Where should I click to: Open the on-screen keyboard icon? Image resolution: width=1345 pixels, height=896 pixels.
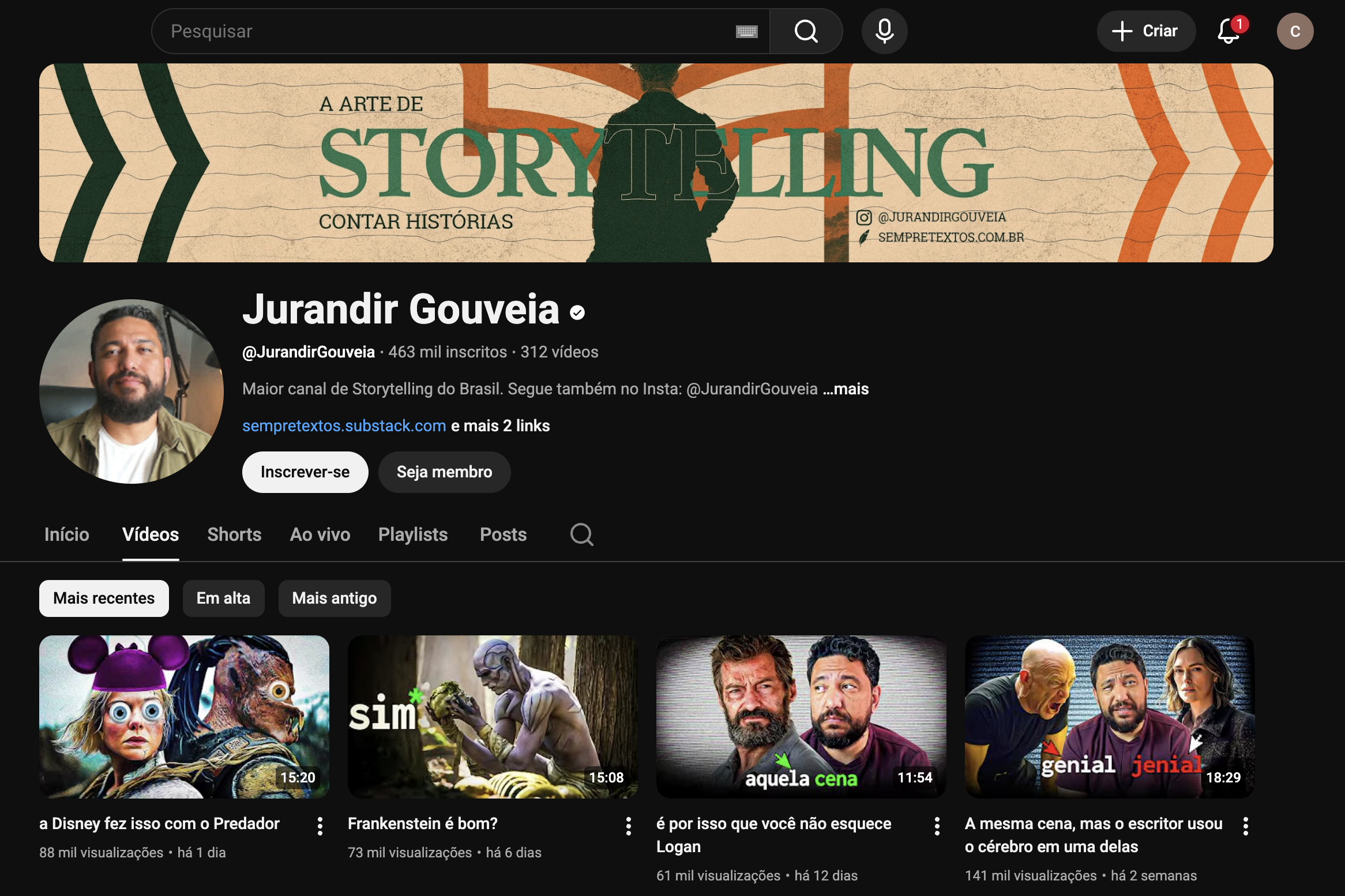pos(746,32)
